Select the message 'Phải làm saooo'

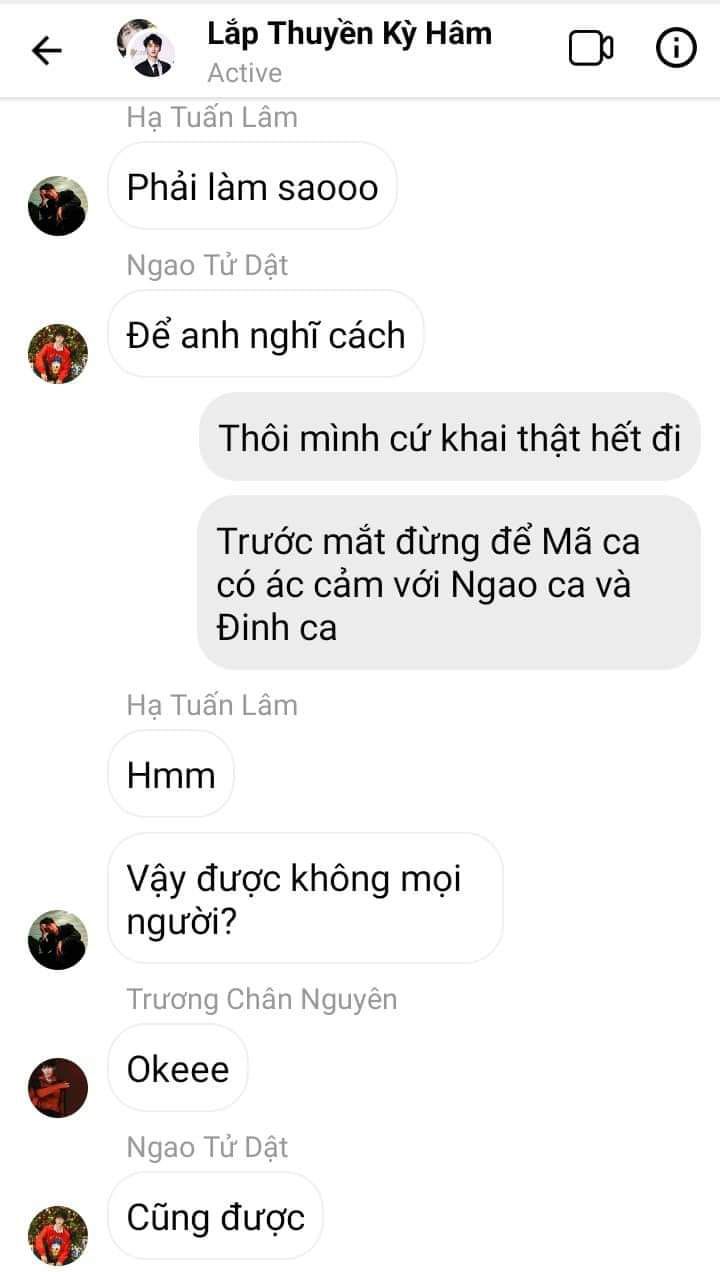pyautogui.click(x=252, y=186)
